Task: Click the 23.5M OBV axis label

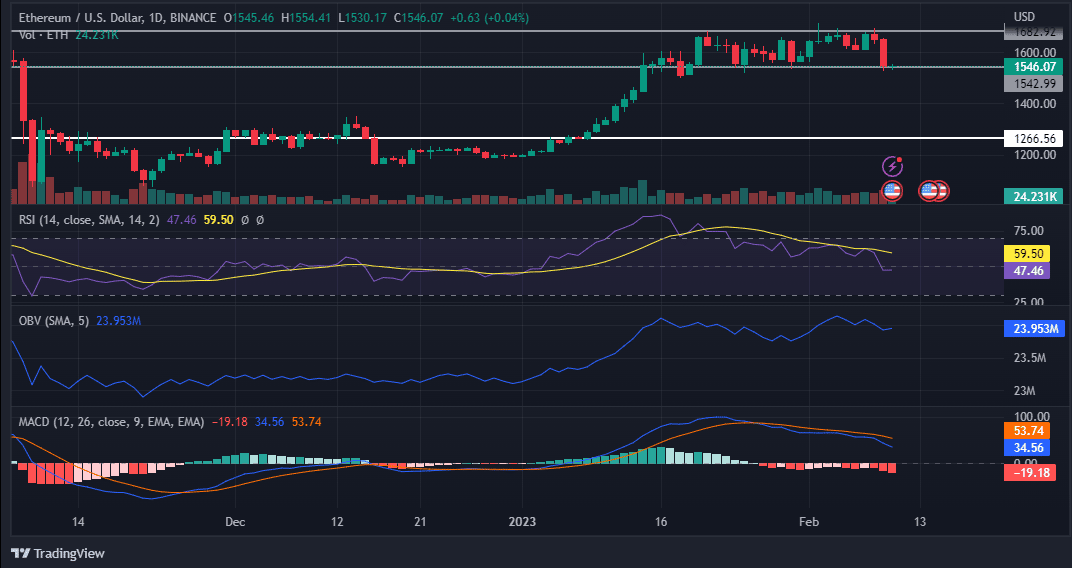Action: point(1029,358)
